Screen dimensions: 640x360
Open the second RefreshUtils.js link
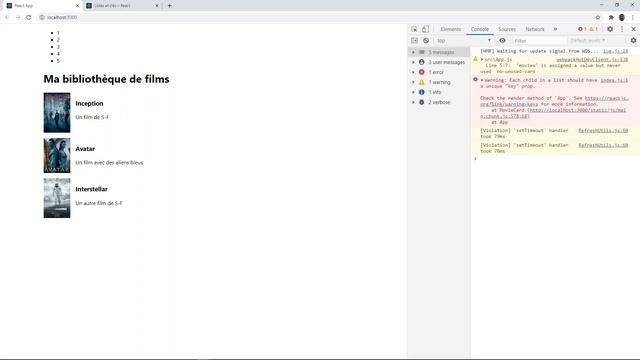click(x=603, y=145)
